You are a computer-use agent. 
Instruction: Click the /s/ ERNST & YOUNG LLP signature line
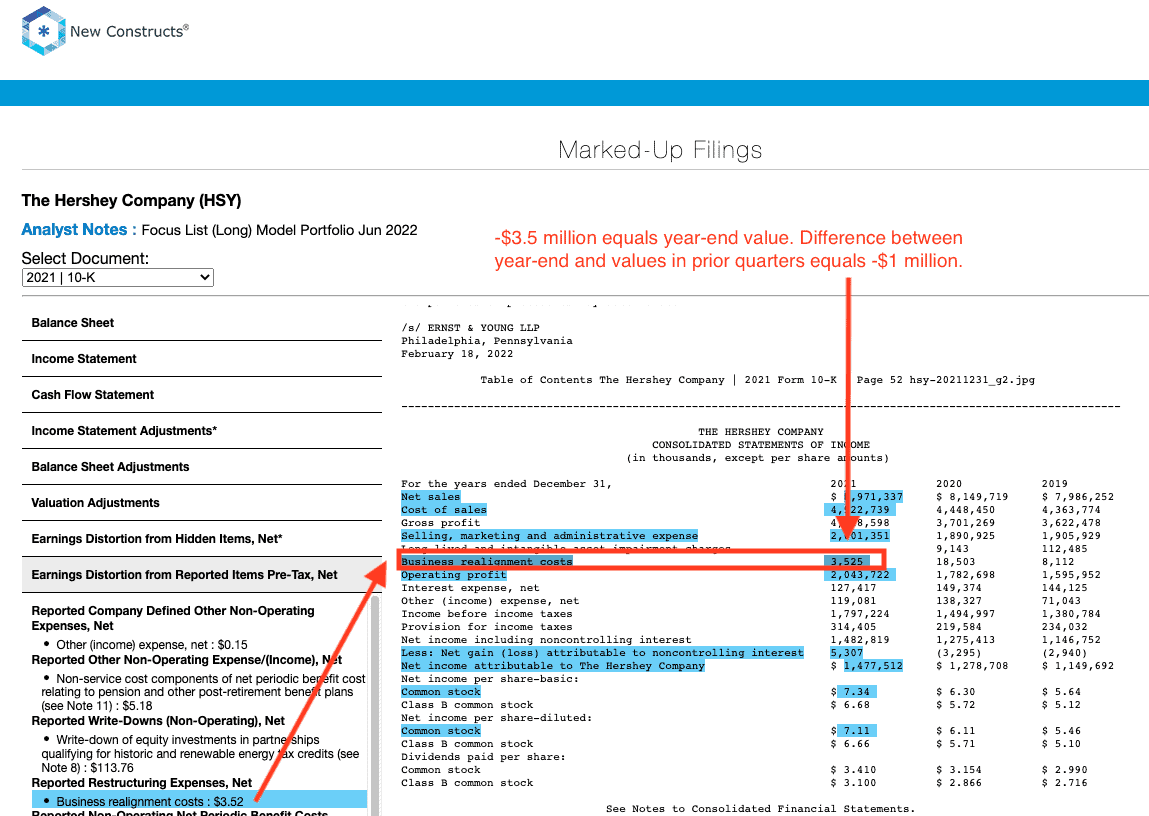point(470,327)
